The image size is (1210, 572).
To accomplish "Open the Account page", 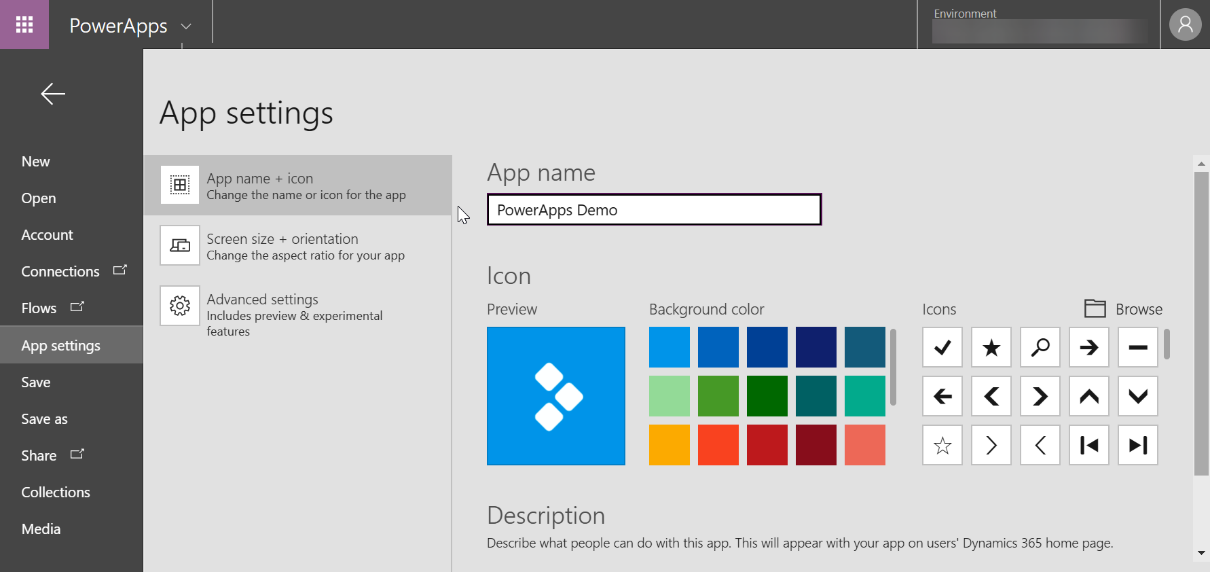I will [47, 235].
